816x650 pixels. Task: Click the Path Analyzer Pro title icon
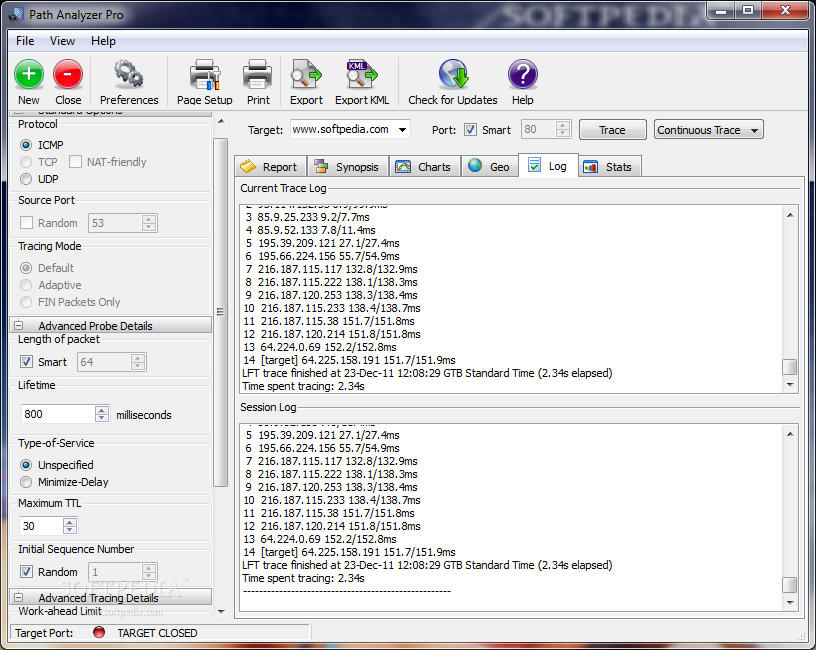tap(16, 15)
